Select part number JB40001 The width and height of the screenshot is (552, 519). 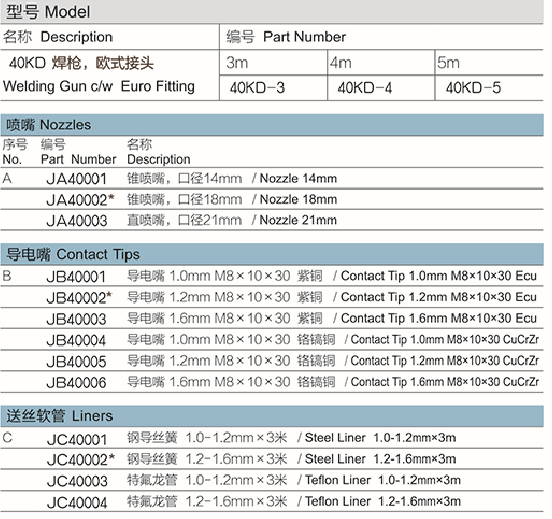(x=76, y=277)
